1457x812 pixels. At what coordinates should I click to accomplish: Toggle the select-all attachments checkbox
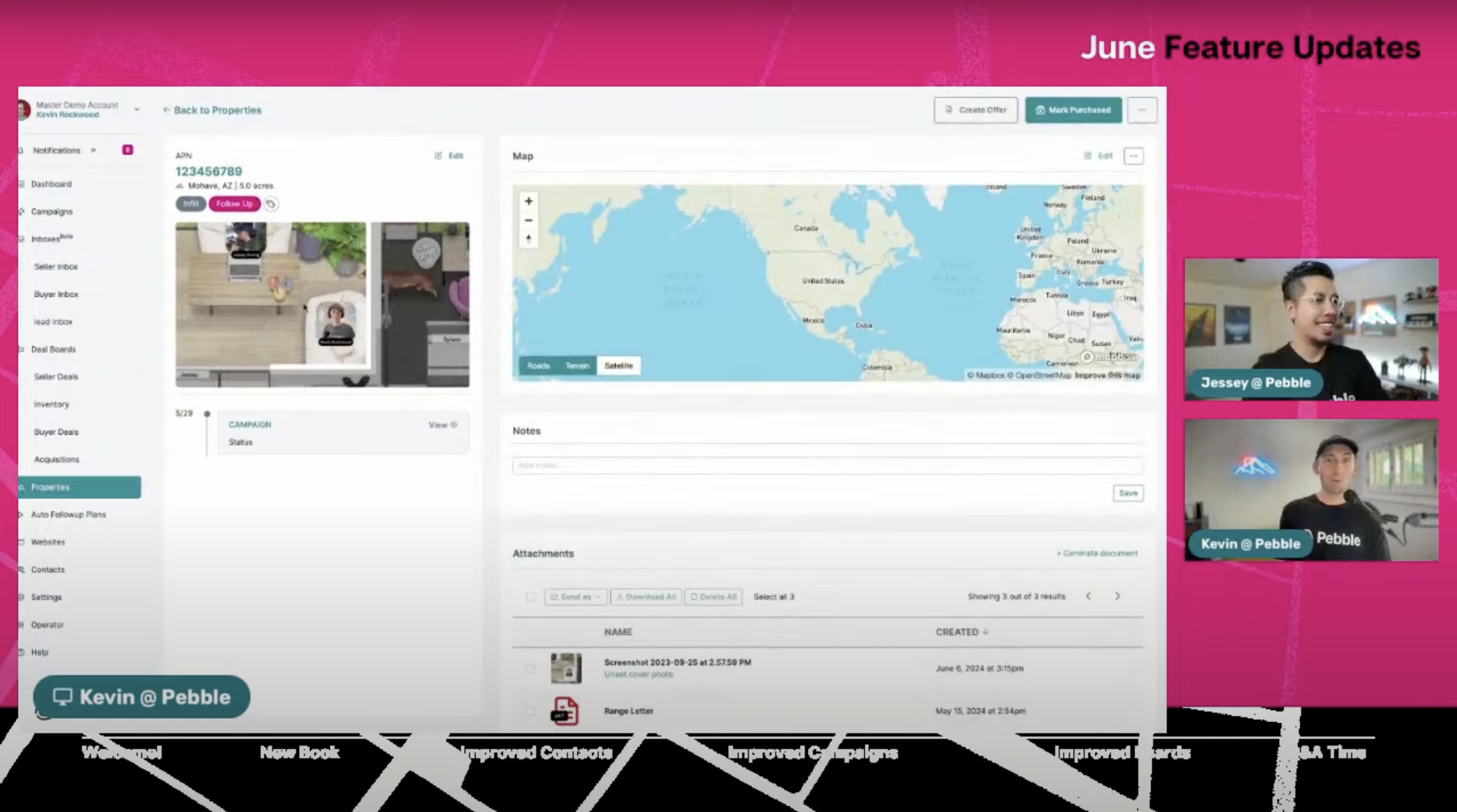[x=530, y=596]
